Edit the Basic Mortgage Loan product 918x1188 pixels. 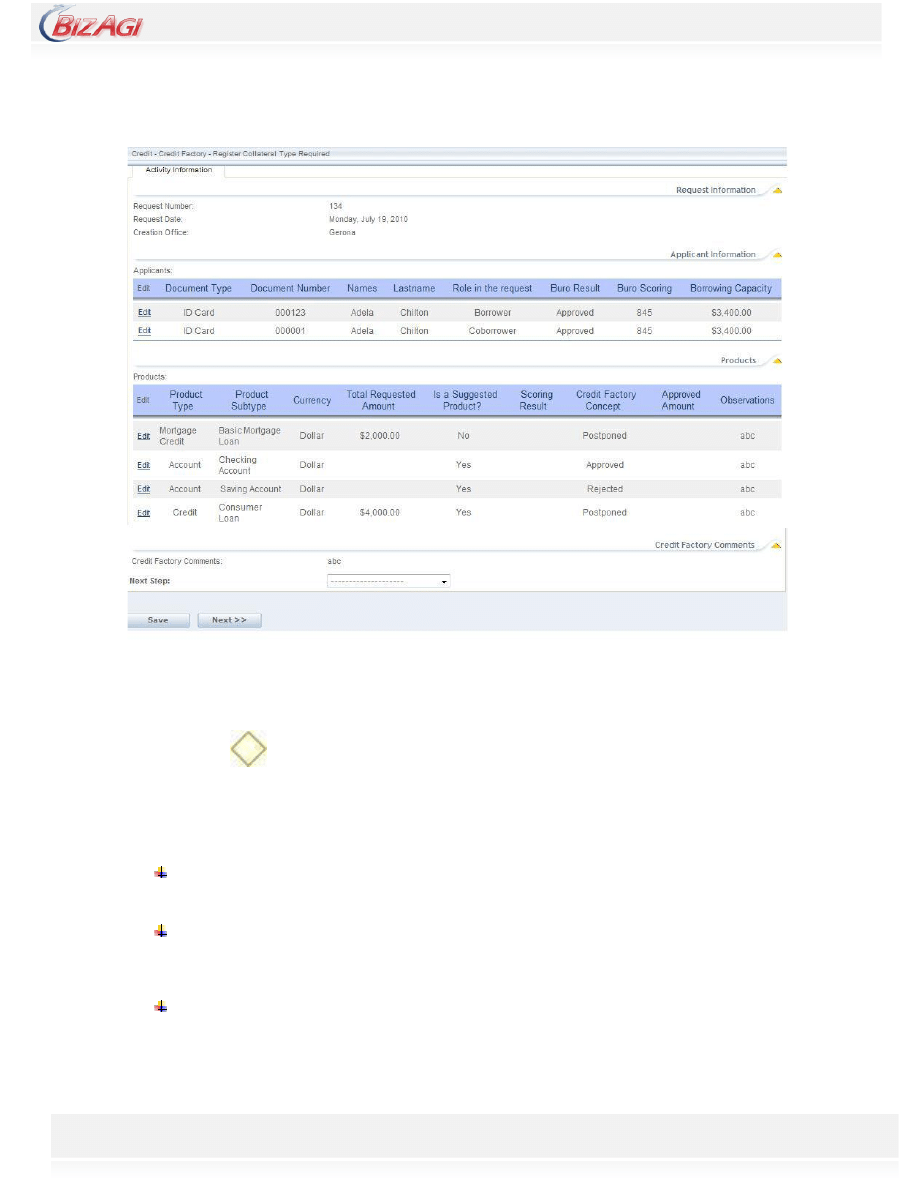[143, 436]
